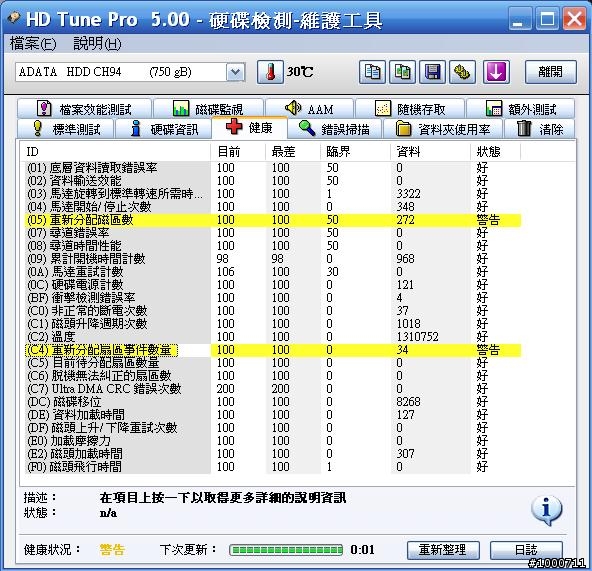Viewport: 592px width, 571px height.
Task: Switch to the 檔案效能測試 tab
Action: [84, 109]
